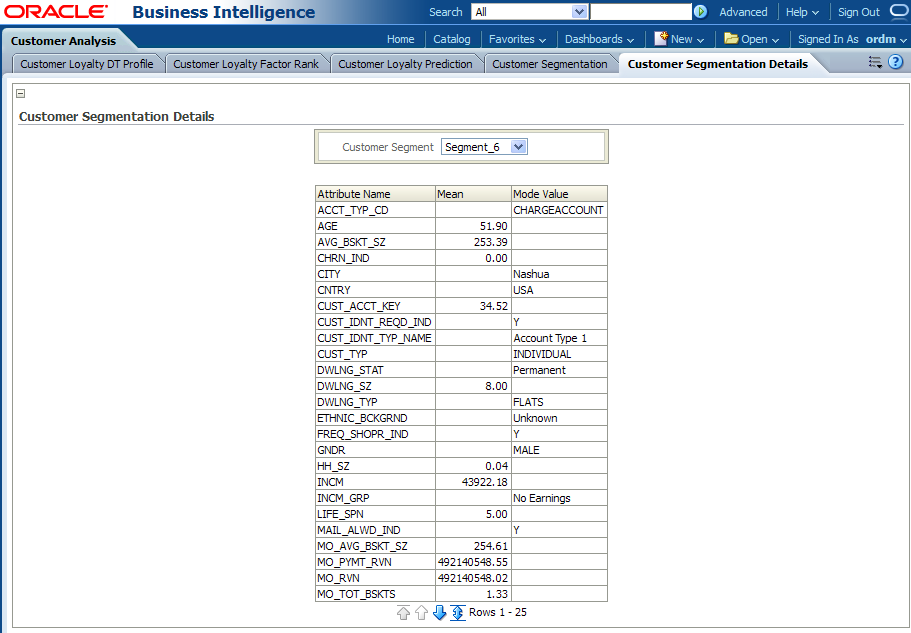The image size is (911, 633).
Task: Click the previous rows up arrow
Action: 421,612
